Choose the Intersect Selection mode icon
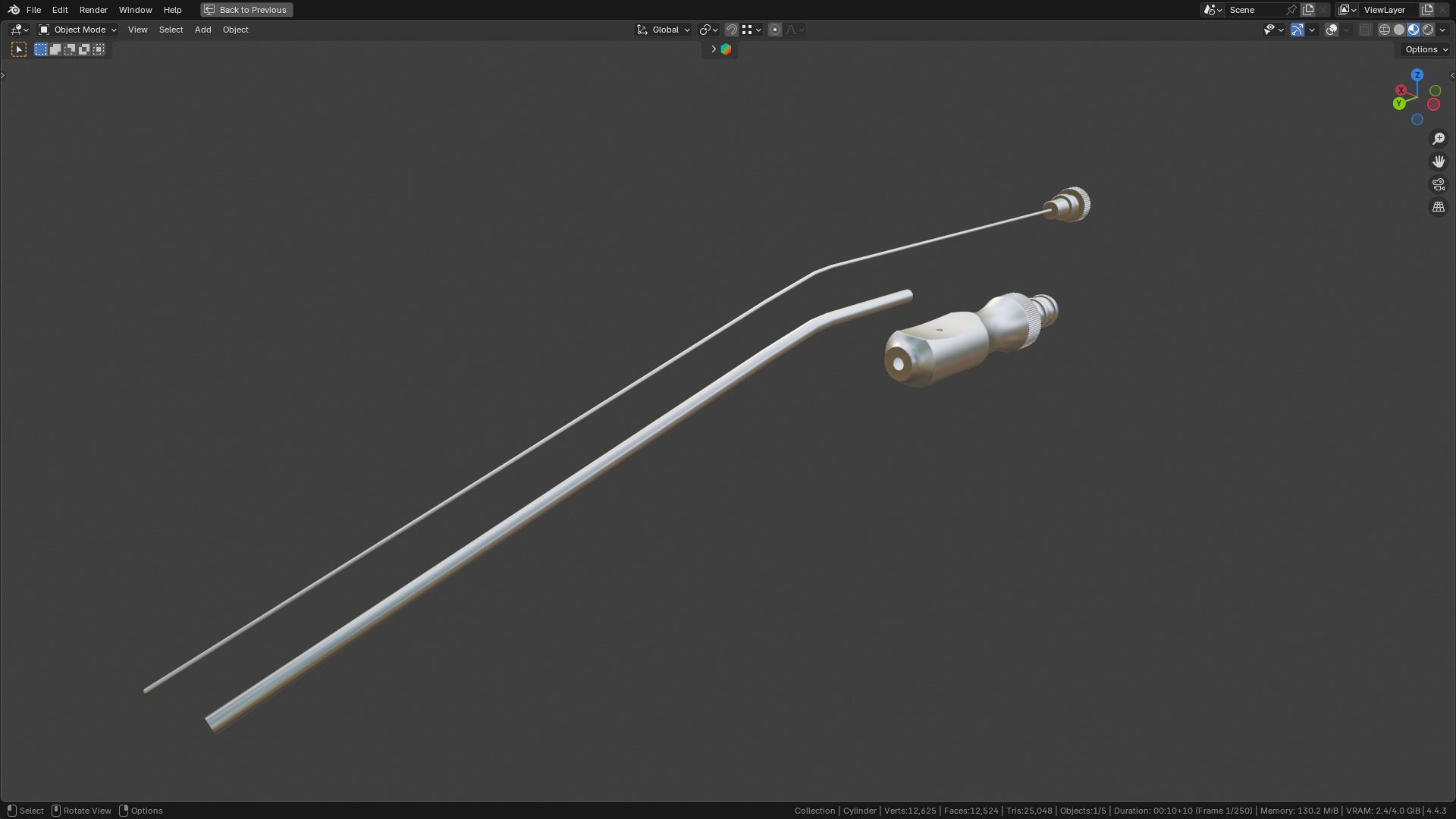The height and width of the screenshot is (819, 1456). 99,49
